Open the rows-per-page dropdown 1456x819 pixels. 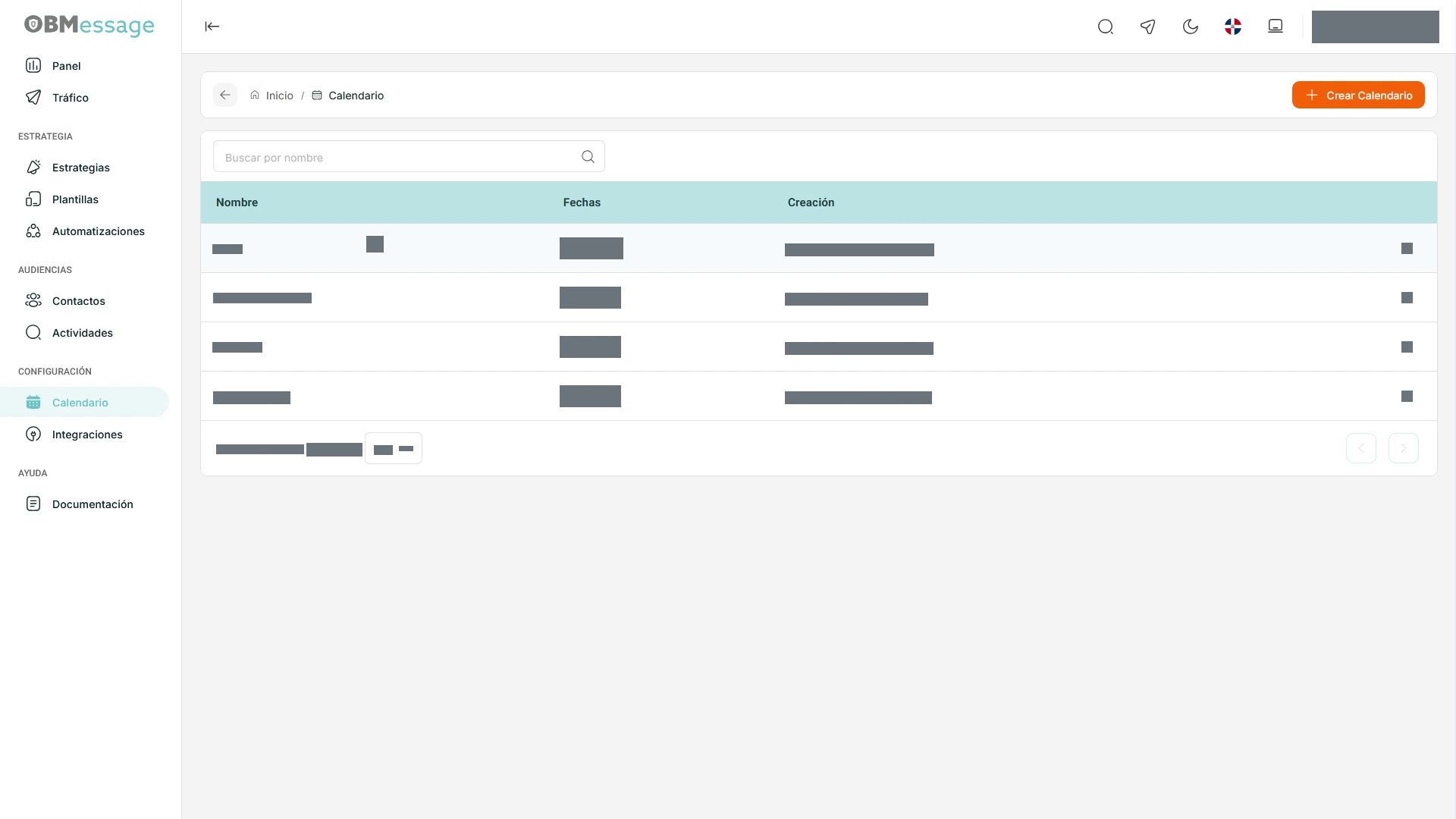pos(394,448)
